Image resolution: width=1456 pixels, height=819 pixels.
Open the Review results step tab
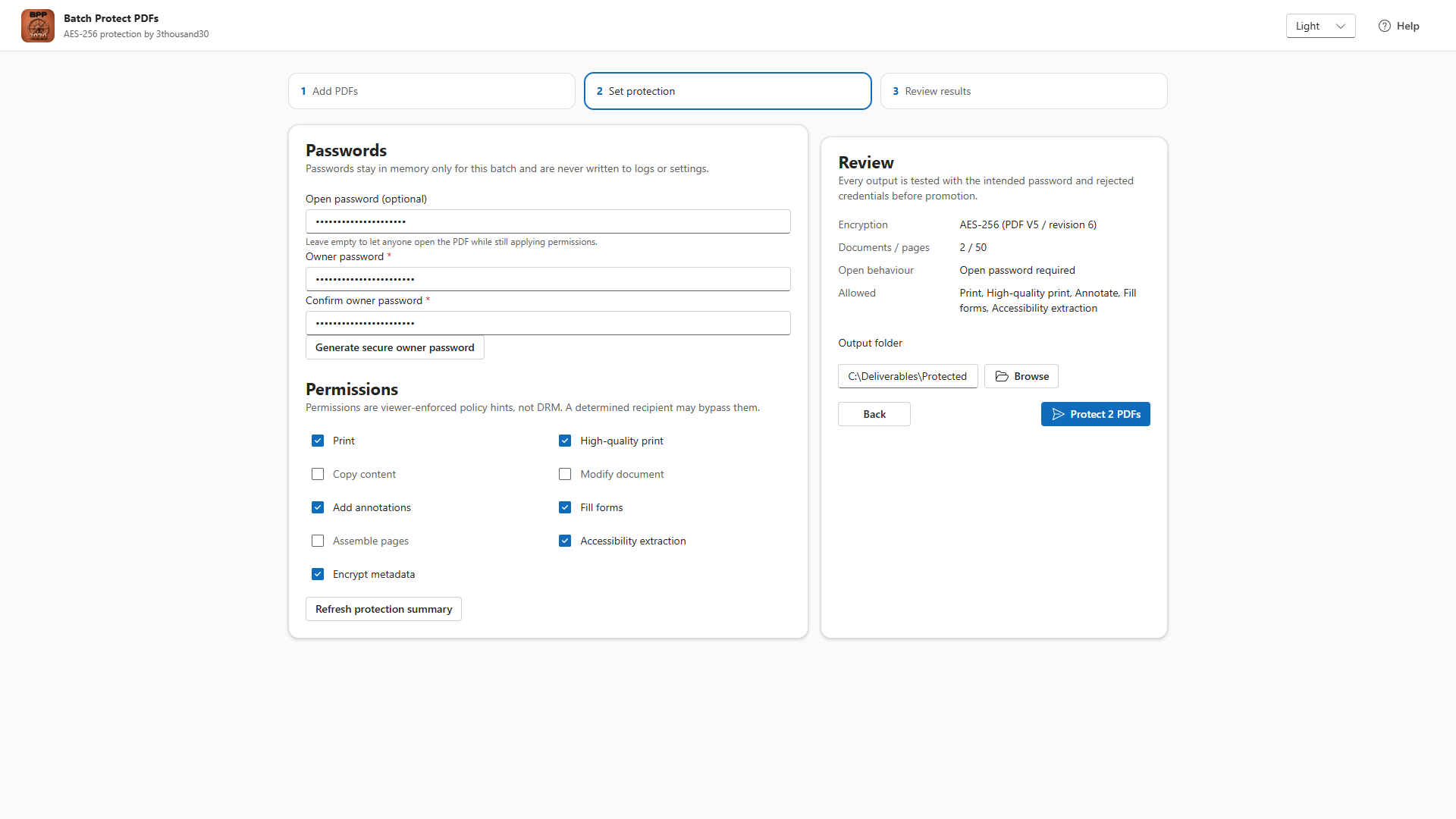(1024, 91)
